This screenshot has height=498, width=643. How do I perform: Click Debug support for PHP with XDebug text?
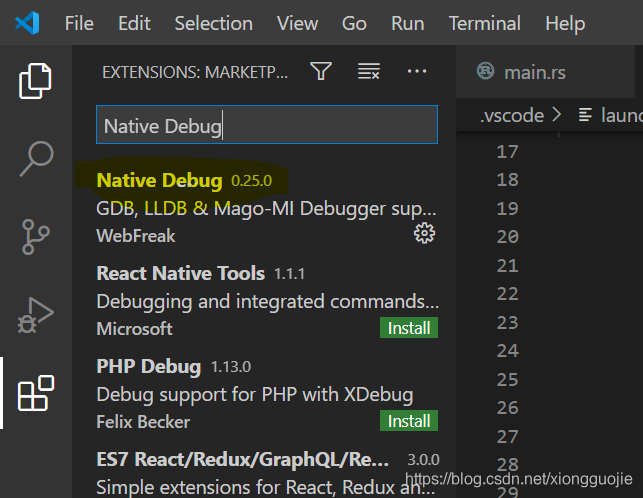[x=255, y=395]
